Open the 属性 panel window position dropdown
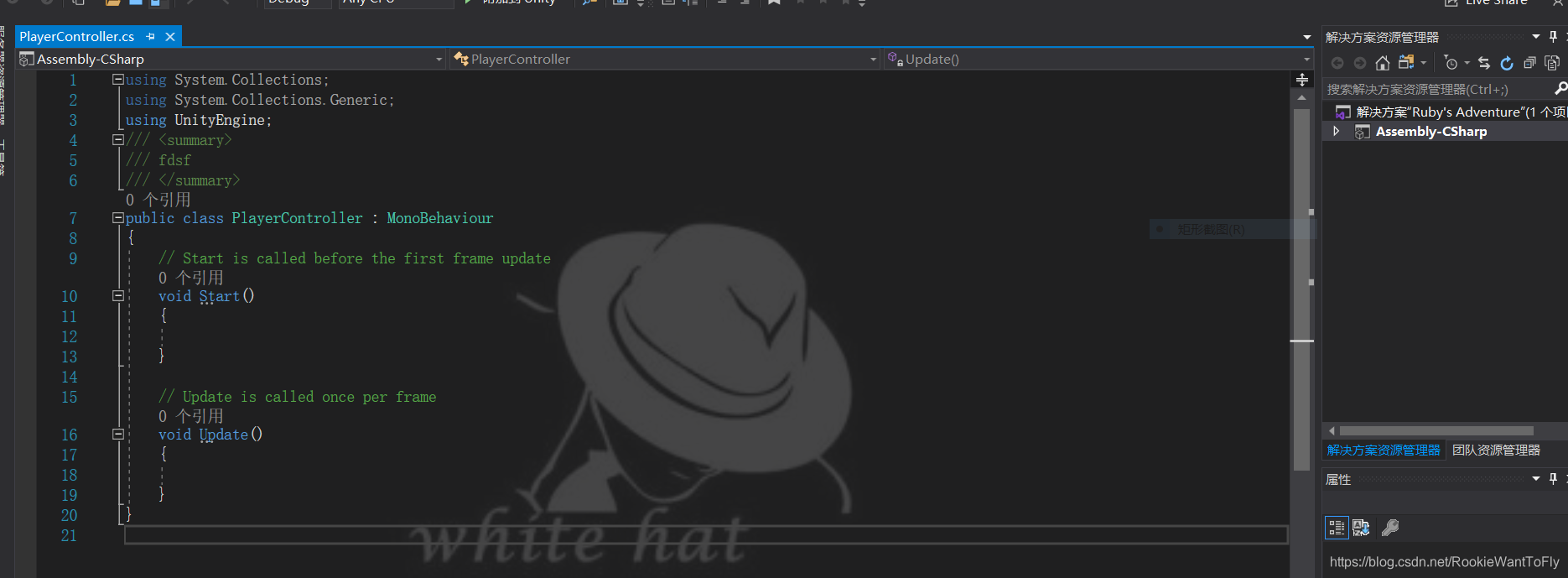 coord(1536,478)
